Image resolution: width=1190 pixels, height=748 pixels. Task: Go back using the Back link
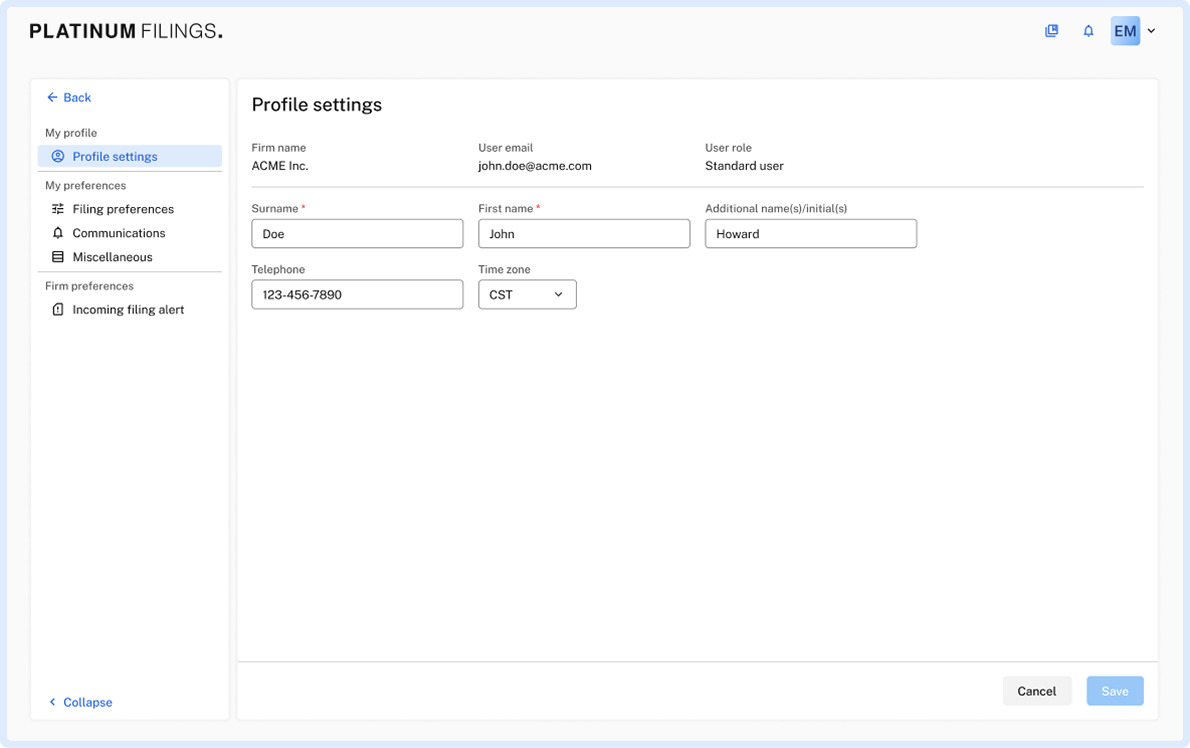click(x=68, y=97)
